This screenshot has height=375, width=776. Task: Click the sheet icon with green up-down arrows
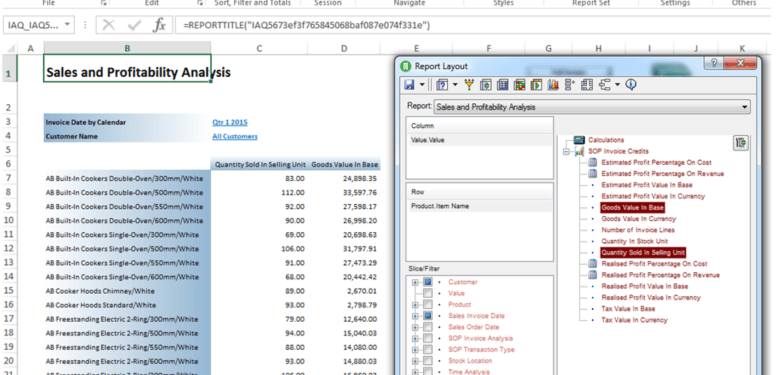[485, 85]
